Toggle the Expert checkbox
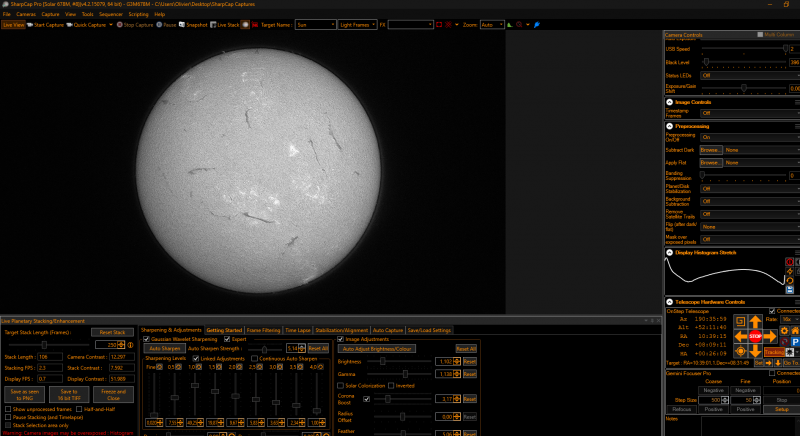Viewport: 800px width, 436px height. tap(227, 339)
